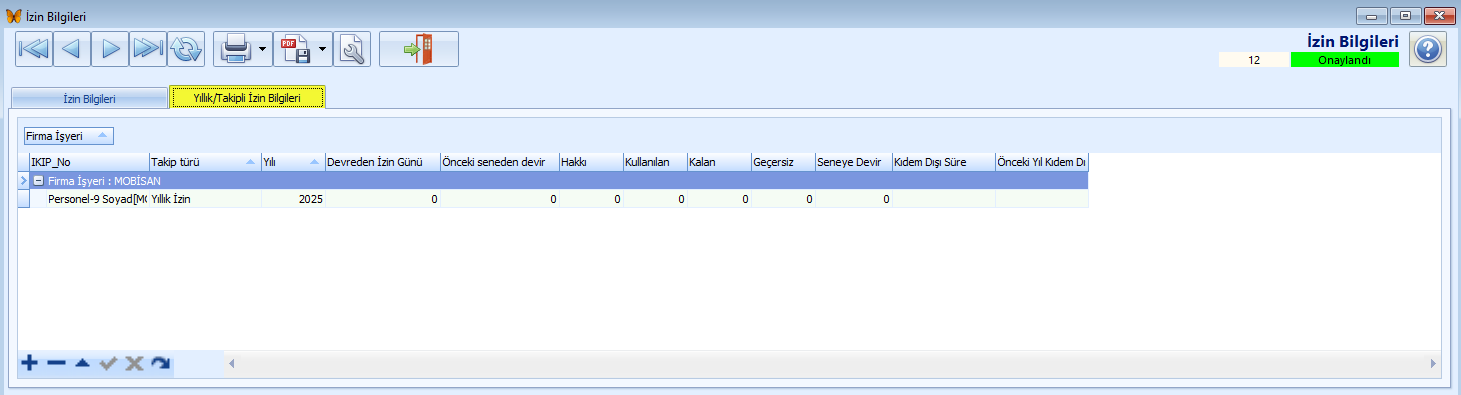Post changes with checkmark icon
Screen dimensions: 1461x395
(x=108, y=363)
